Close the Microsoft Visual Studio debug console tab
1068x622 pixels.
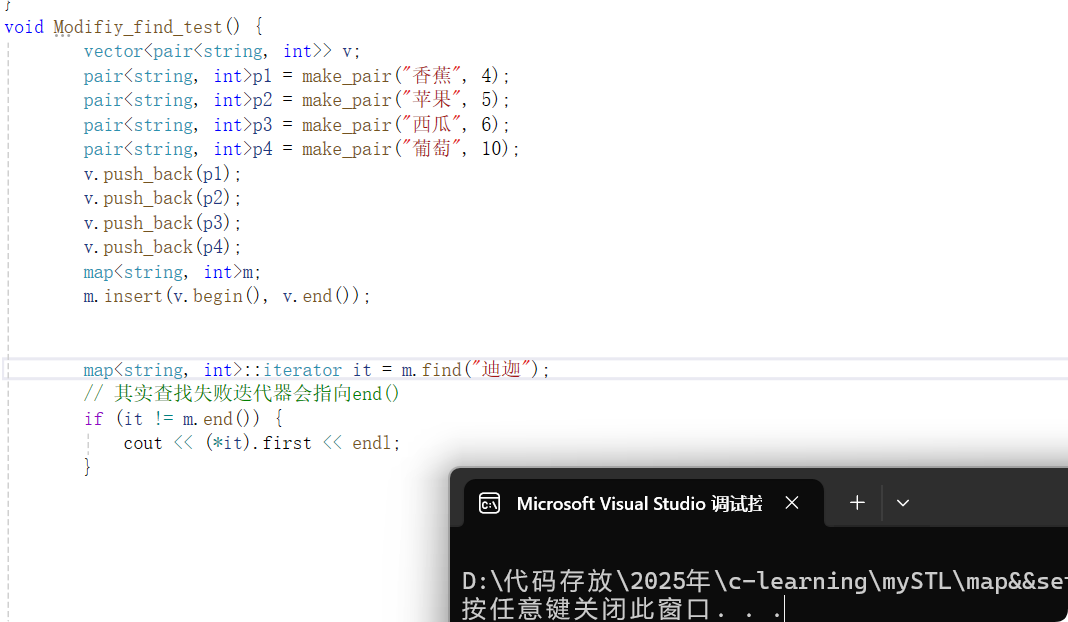(791, 503)
